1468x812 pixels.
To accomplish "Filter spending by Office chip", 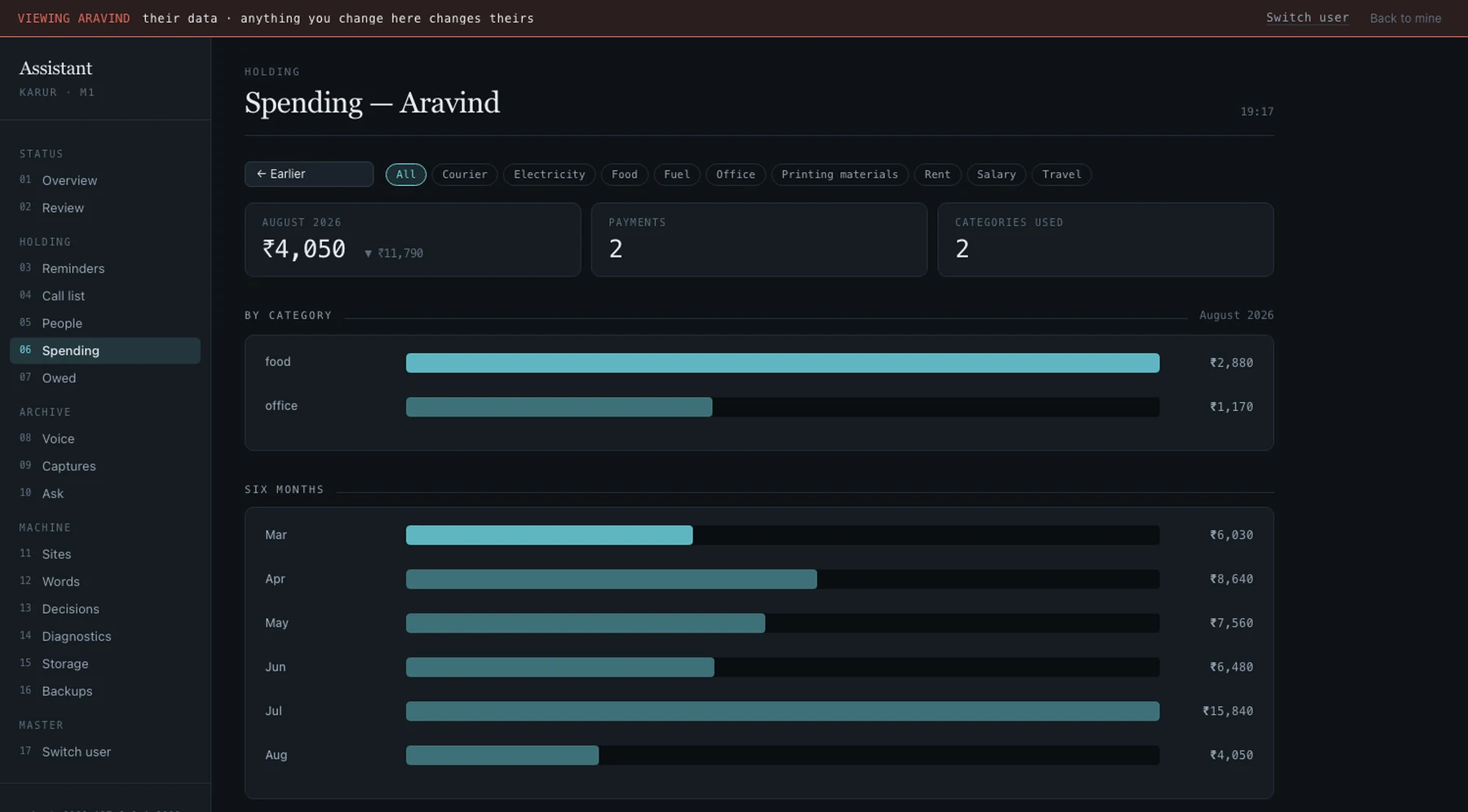I will pos(736,174).
